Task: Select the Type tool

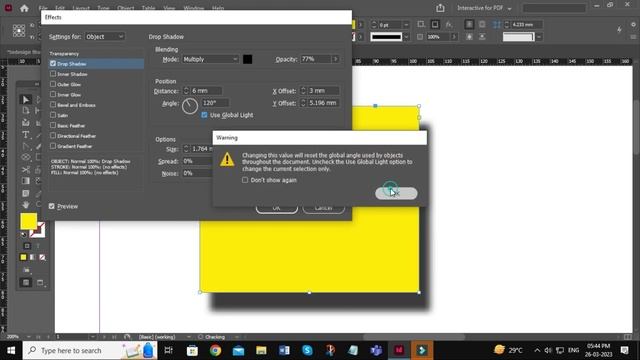Action: pos(25,134)
